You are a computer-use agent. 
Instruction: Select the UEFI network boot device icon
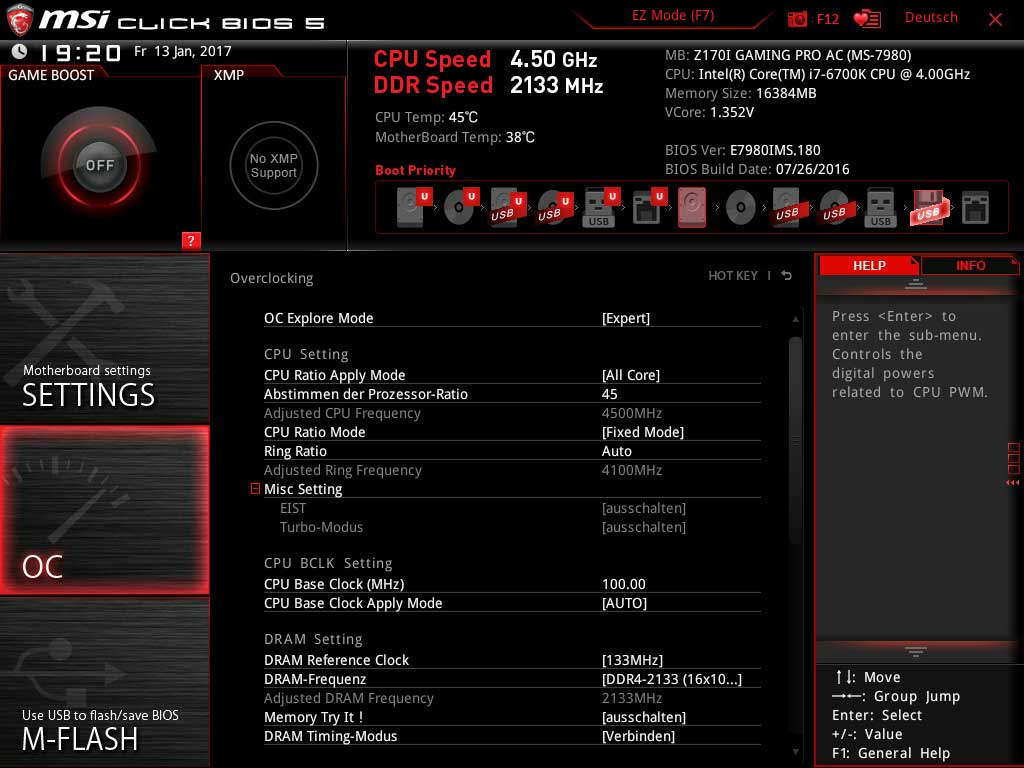(648, 207)
